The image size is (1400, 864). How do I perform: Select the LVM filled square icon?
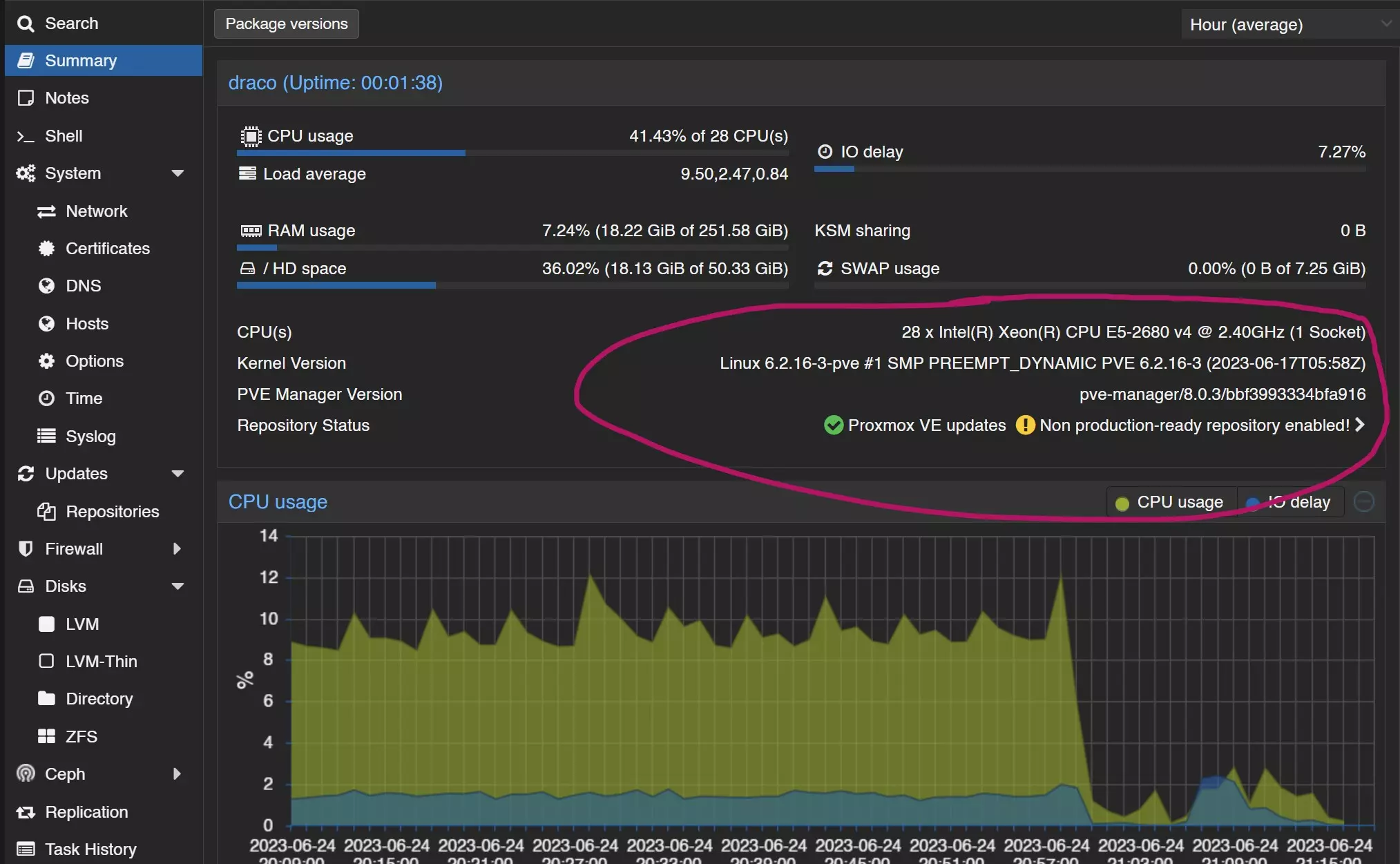(46, 624)
